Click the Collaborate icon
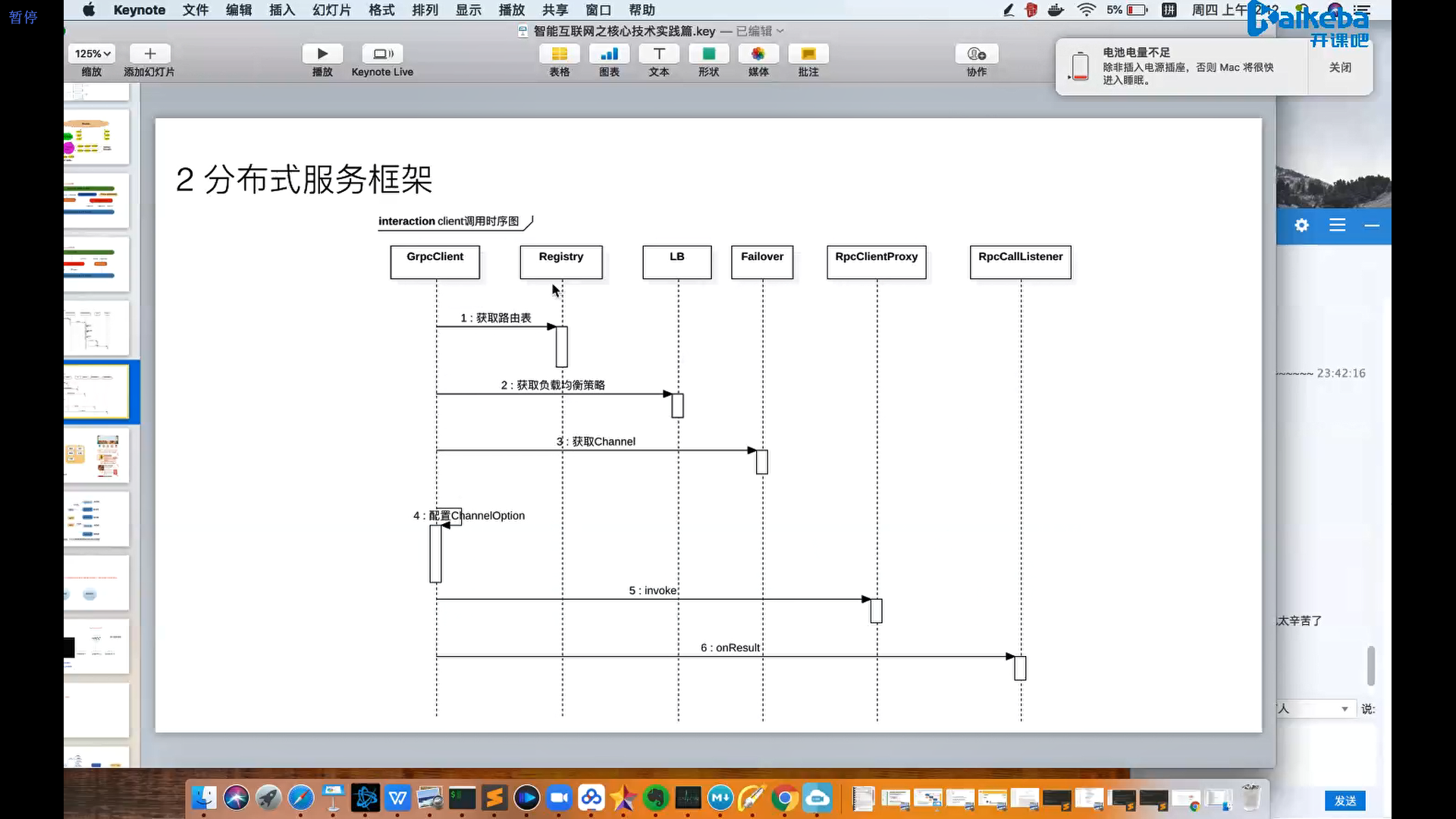This screenshot has width=1456, height=819. point(976,54)
